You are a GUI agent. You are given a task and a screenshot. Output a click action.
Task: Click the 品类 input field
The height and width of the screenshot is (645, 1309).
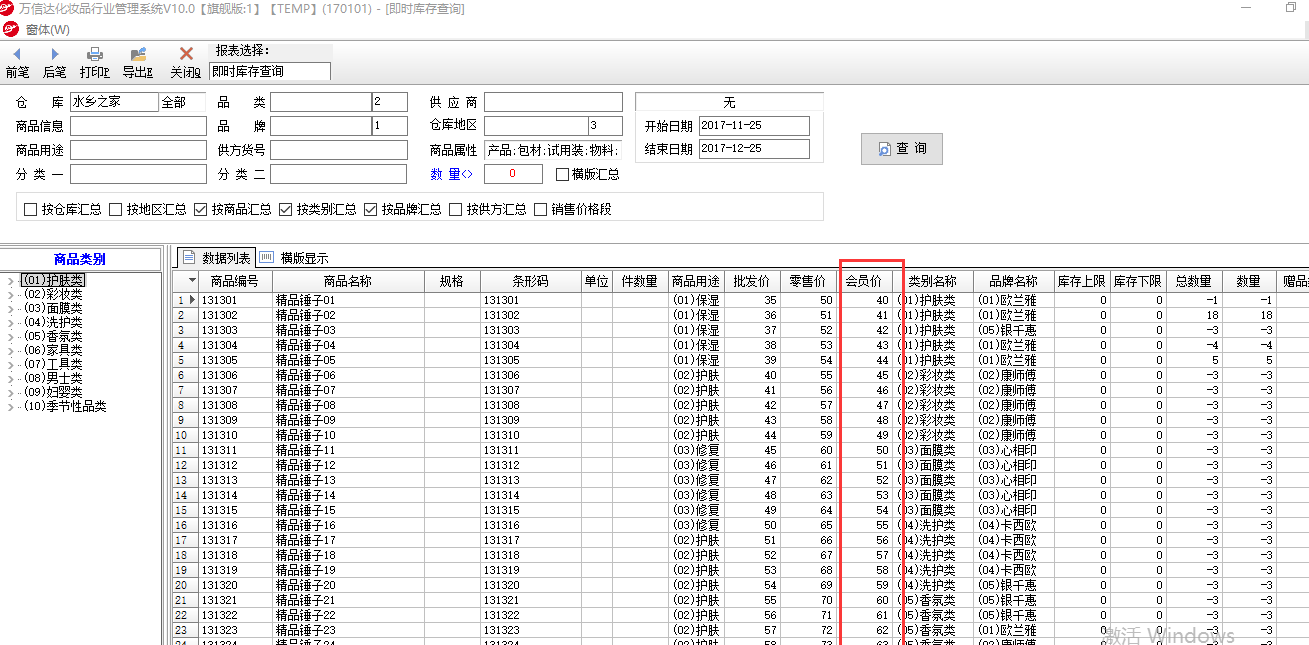tap(320, 102)
